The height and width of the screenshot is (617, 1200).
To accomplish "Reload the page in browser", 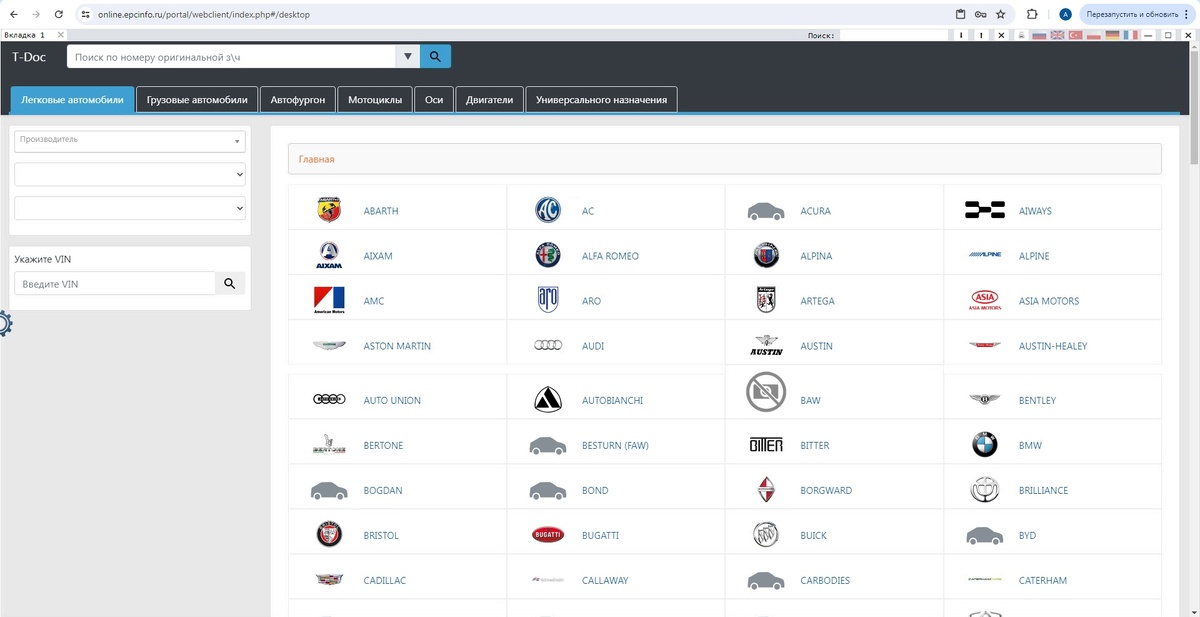I will pos(59,14).
